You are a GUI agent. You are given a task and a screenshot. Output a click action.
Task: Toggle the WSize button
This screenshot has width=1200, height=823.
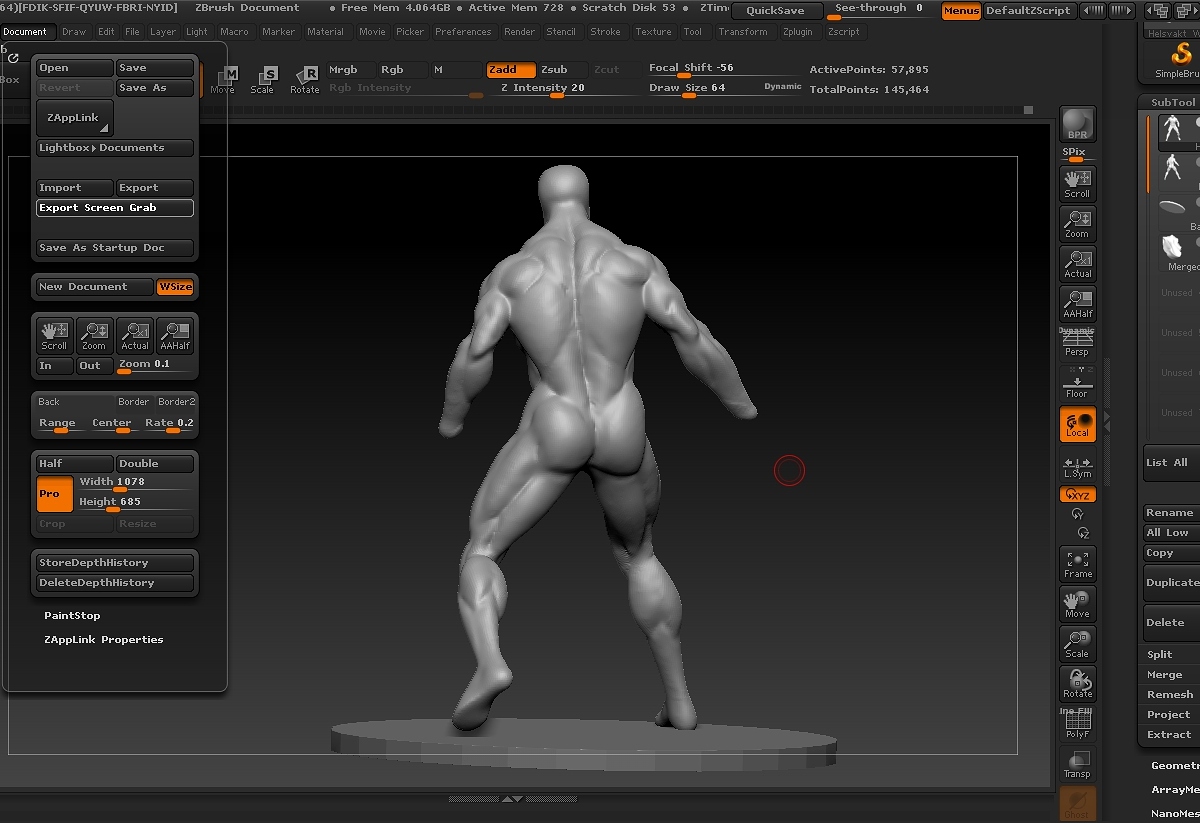click(175, 287)
